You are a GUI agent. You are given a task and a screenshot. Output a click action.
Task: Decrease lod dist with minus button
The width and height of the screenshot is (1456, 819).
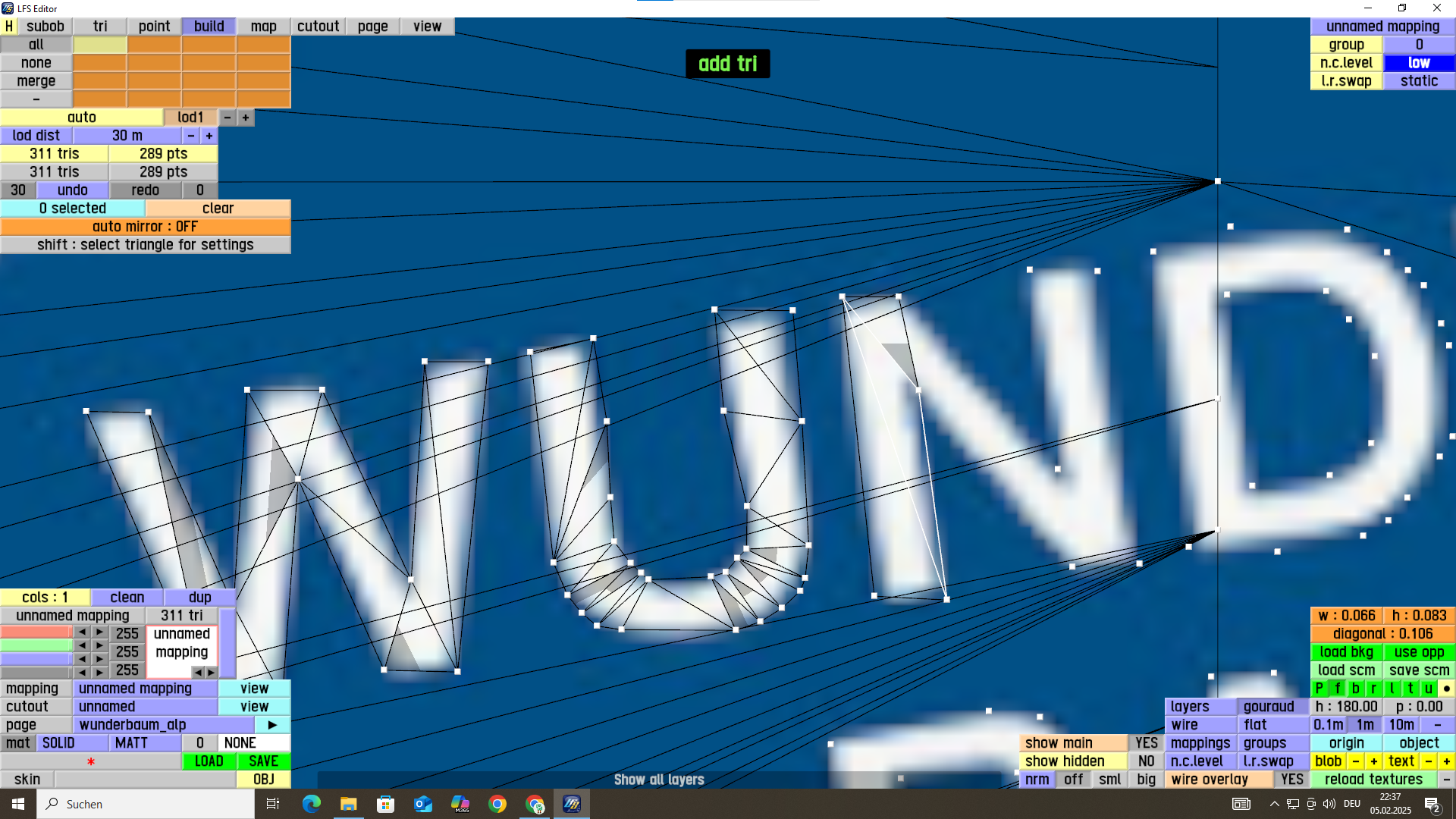point(191,136)
